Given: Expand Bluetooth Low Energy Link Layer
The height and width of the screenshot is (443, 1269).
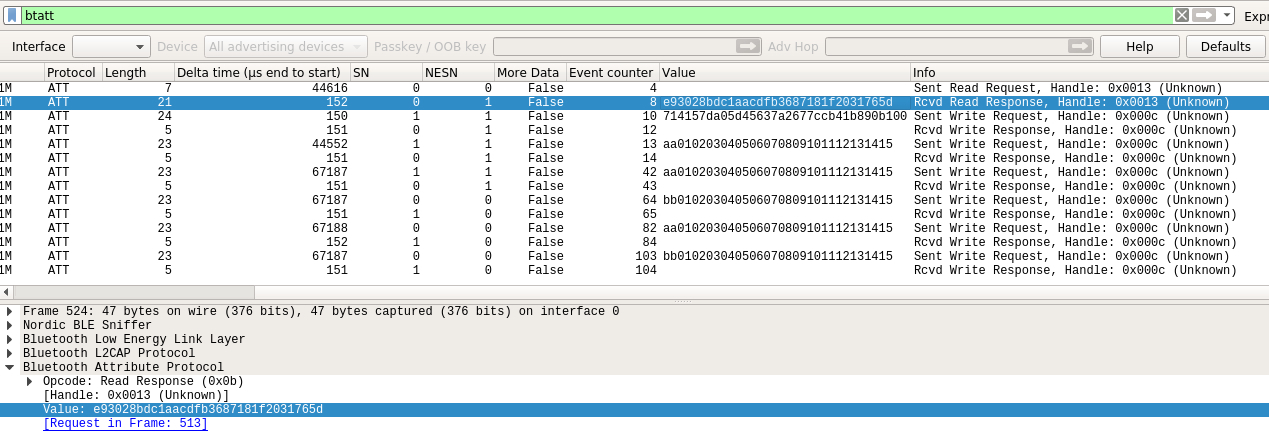Looking at the screenshot, I should (x=10, y=339).
